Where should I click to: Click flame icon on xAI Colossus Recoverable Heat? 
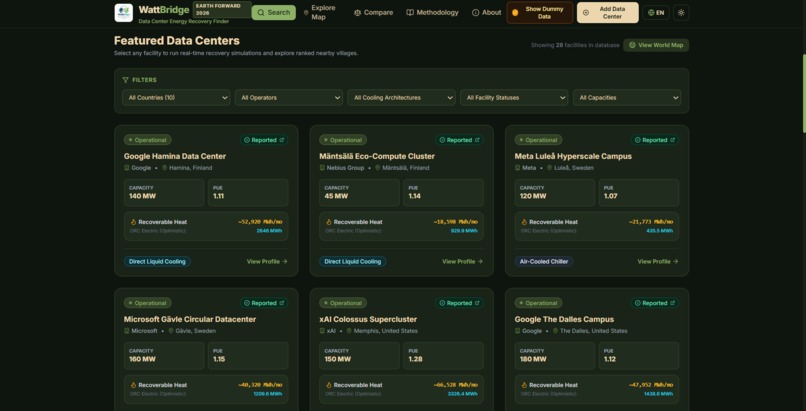[328, 385]
